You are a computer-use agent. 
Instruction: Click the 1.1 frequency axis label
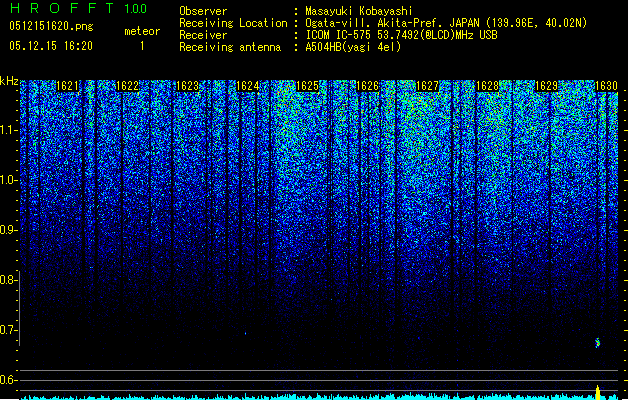point(8,130)
